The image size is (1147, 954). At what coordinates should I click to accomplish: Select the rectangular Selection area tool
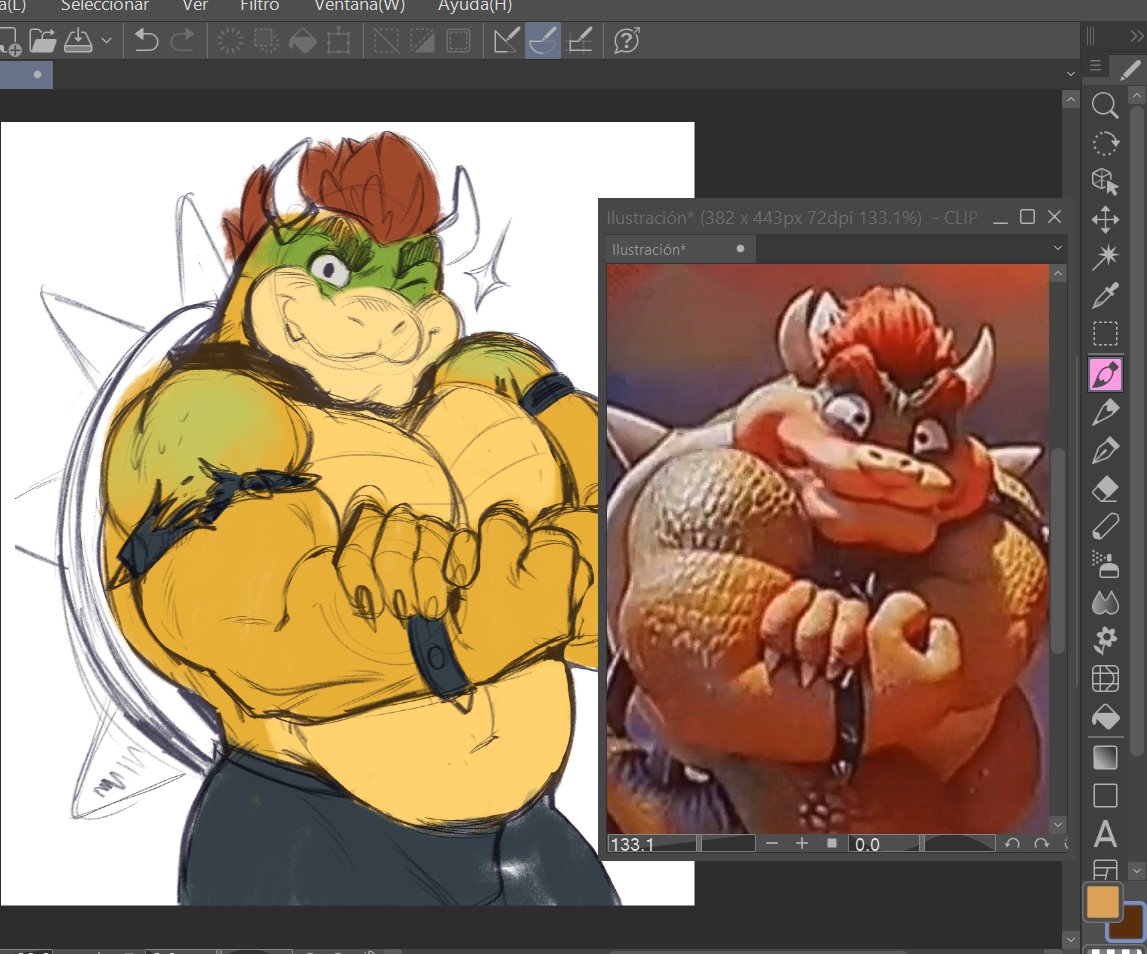pos(1105,334)
